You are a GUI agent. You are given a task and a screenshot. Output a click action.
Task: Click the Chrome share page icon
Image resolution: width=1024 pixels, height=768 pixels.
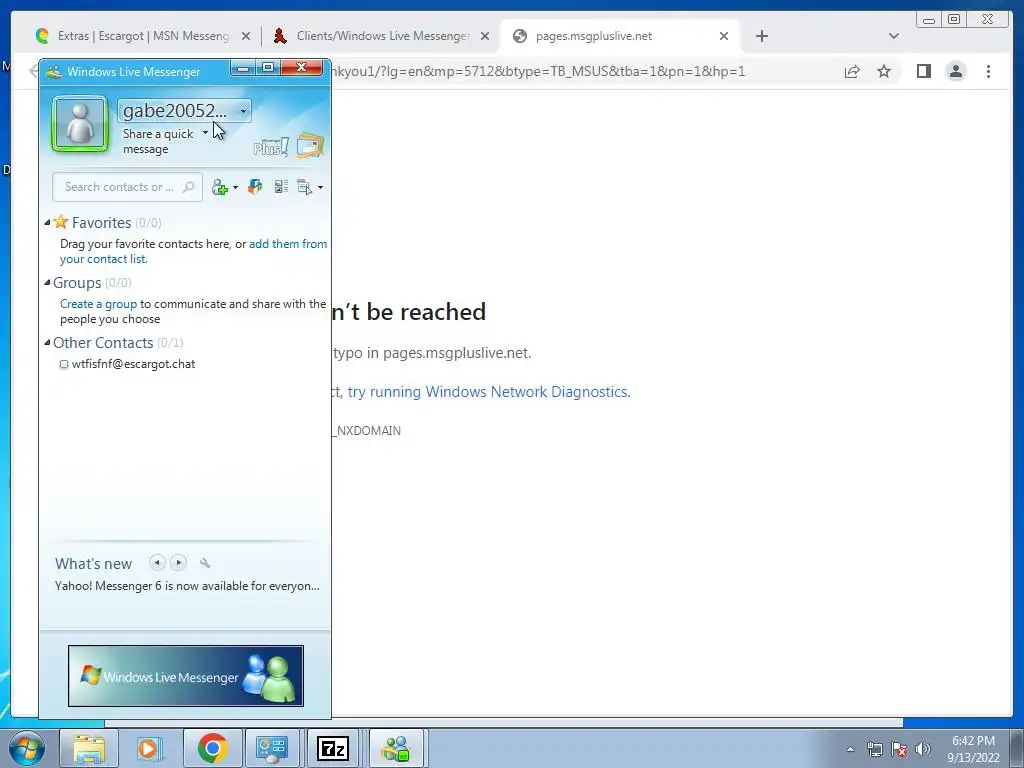pyautogui.click(x=852, y=72)
